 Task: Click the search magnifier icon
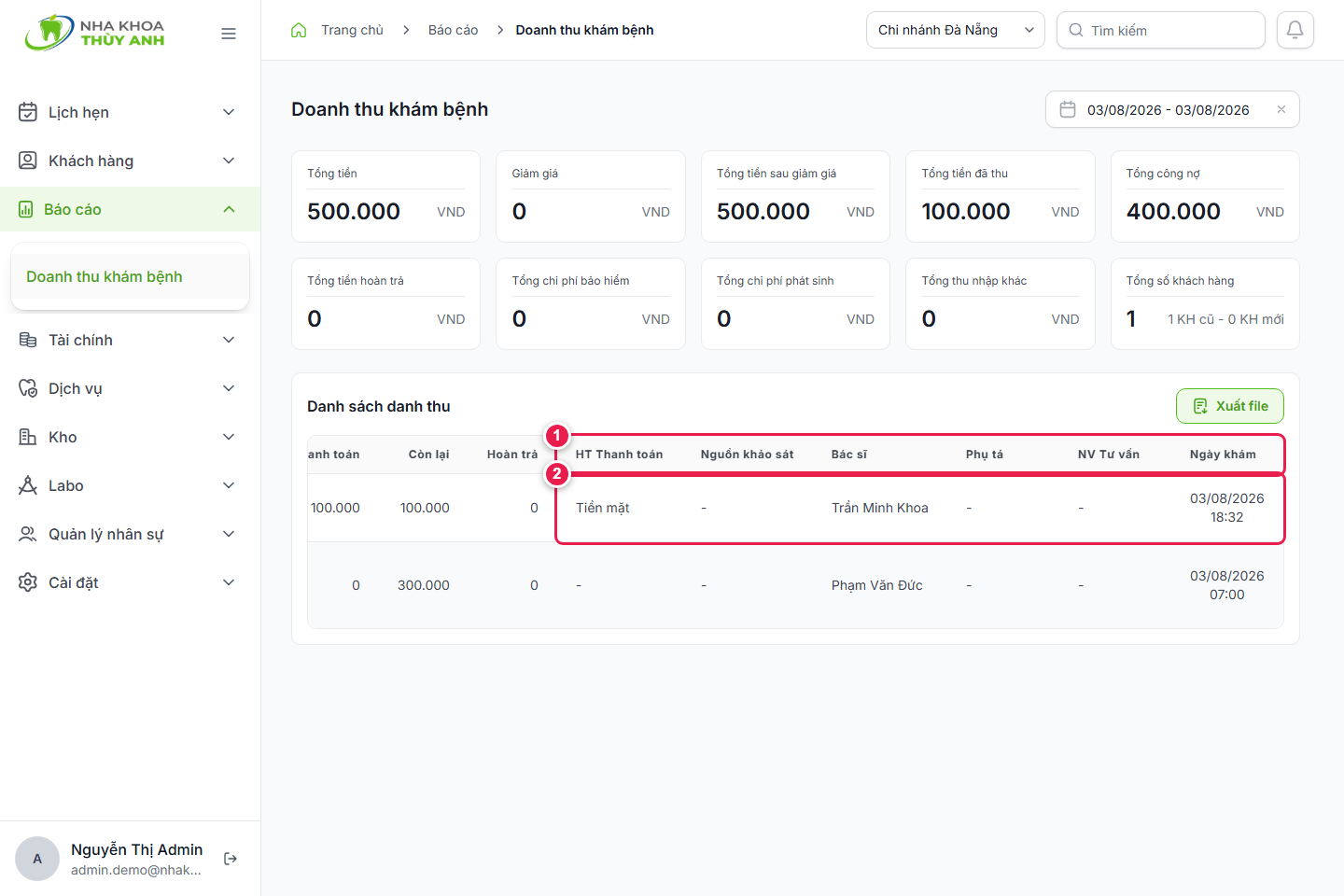click(x=1076, y=30)
